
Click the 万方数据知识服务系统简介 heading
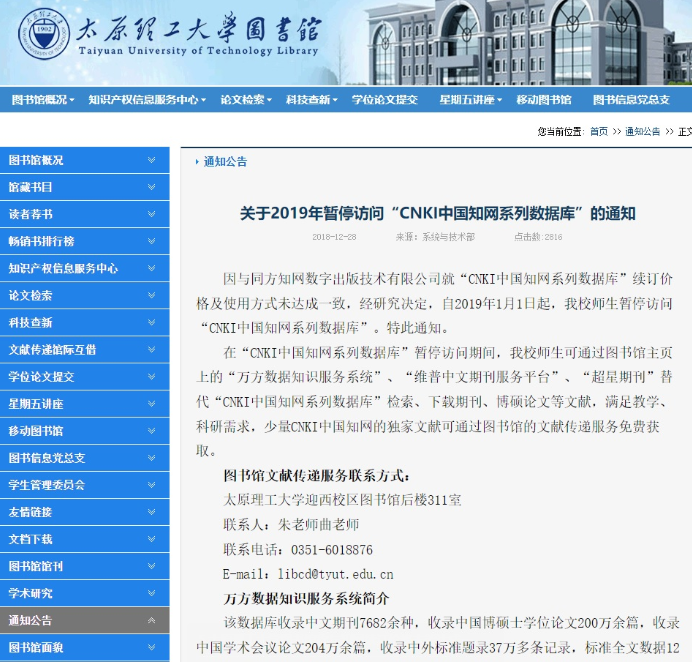click(306, 599)
